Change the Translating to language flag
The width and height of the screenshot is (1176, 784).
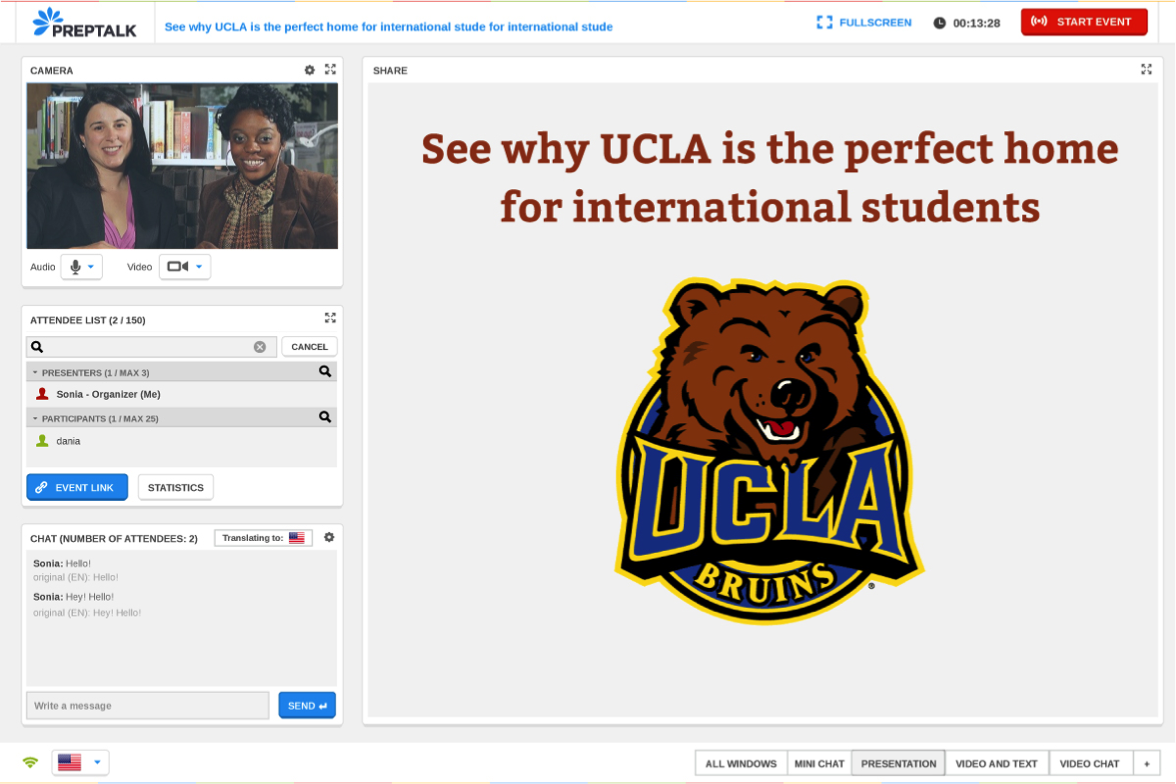pos(296,538)
